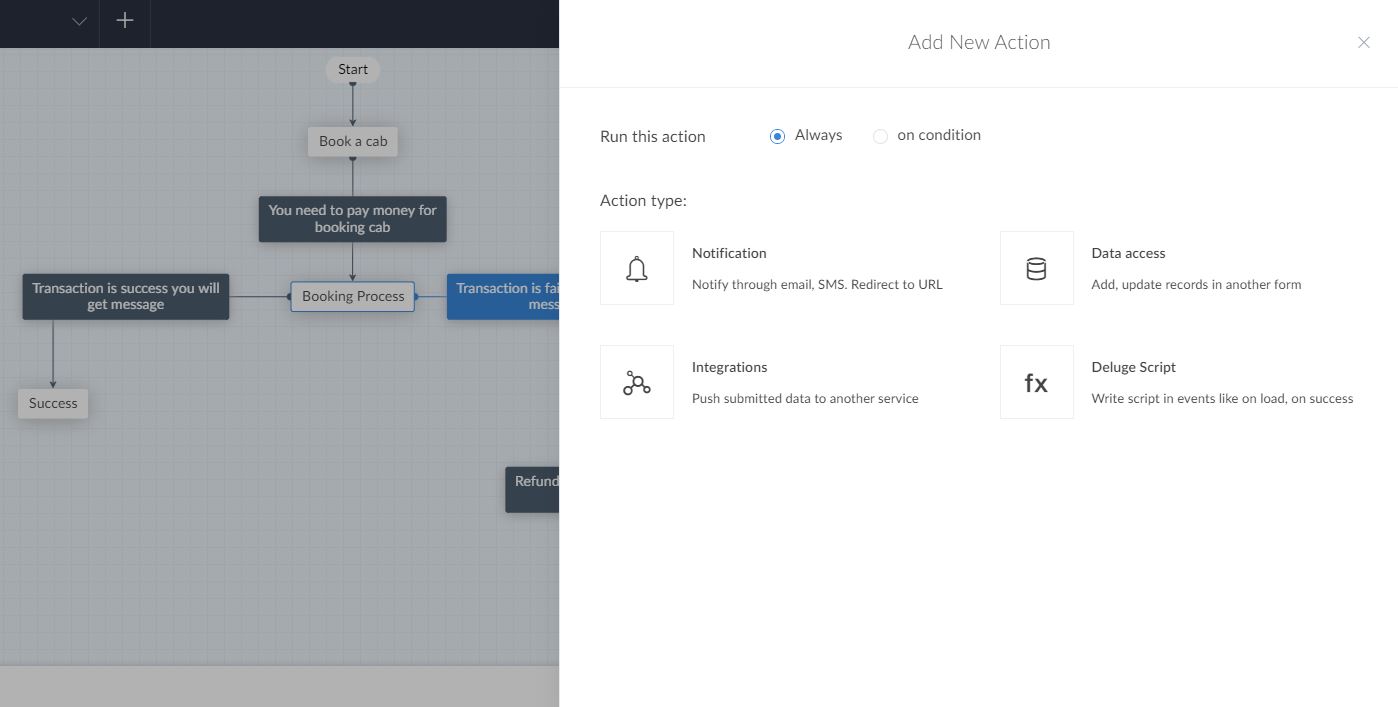Select the "Always" radio button
This screenshot has width=1398, height=707.
(x=777, y=135)
